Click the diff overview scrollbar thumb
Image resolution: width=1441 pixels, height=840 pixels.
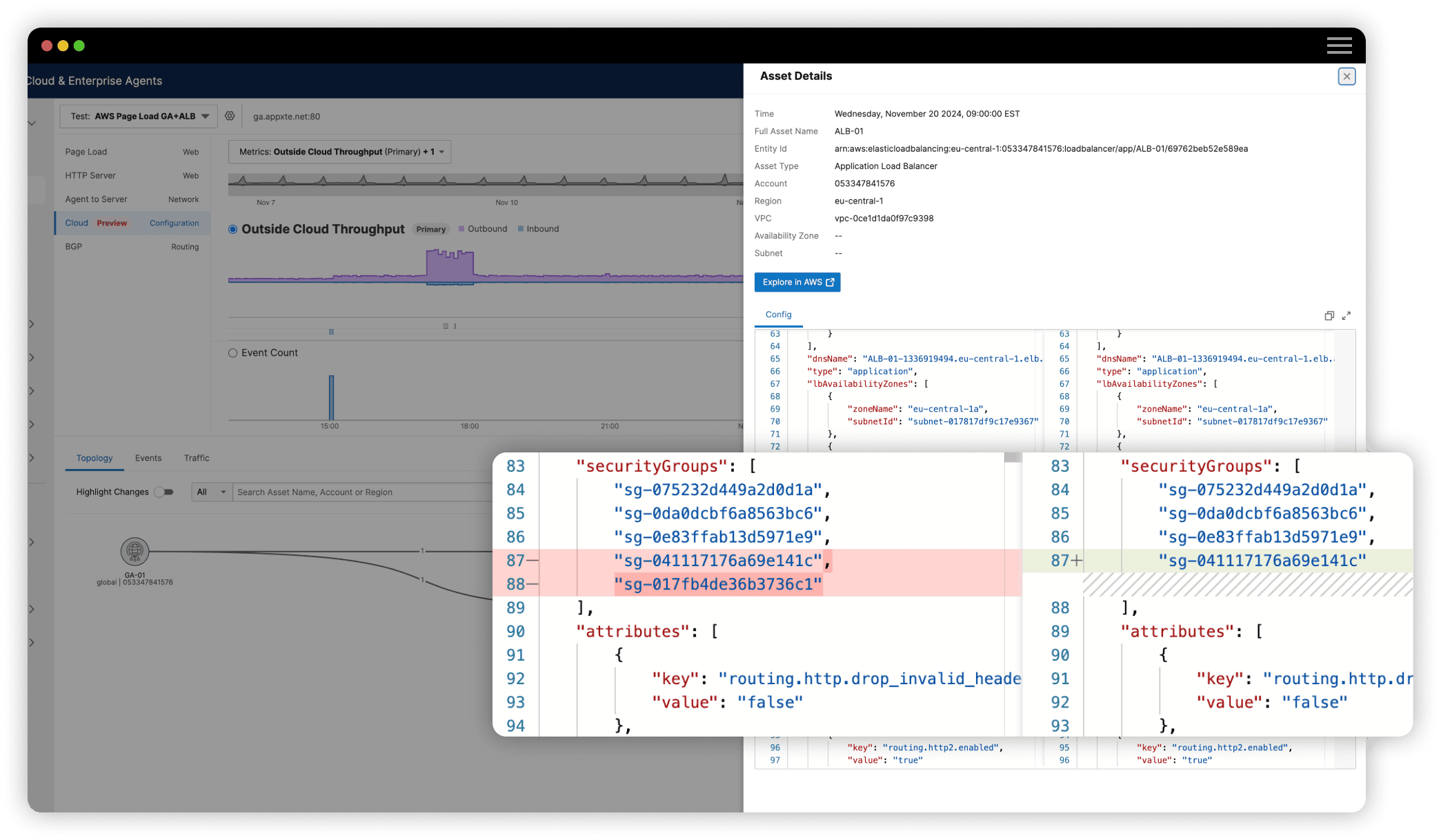click(x=1013, y=458)
